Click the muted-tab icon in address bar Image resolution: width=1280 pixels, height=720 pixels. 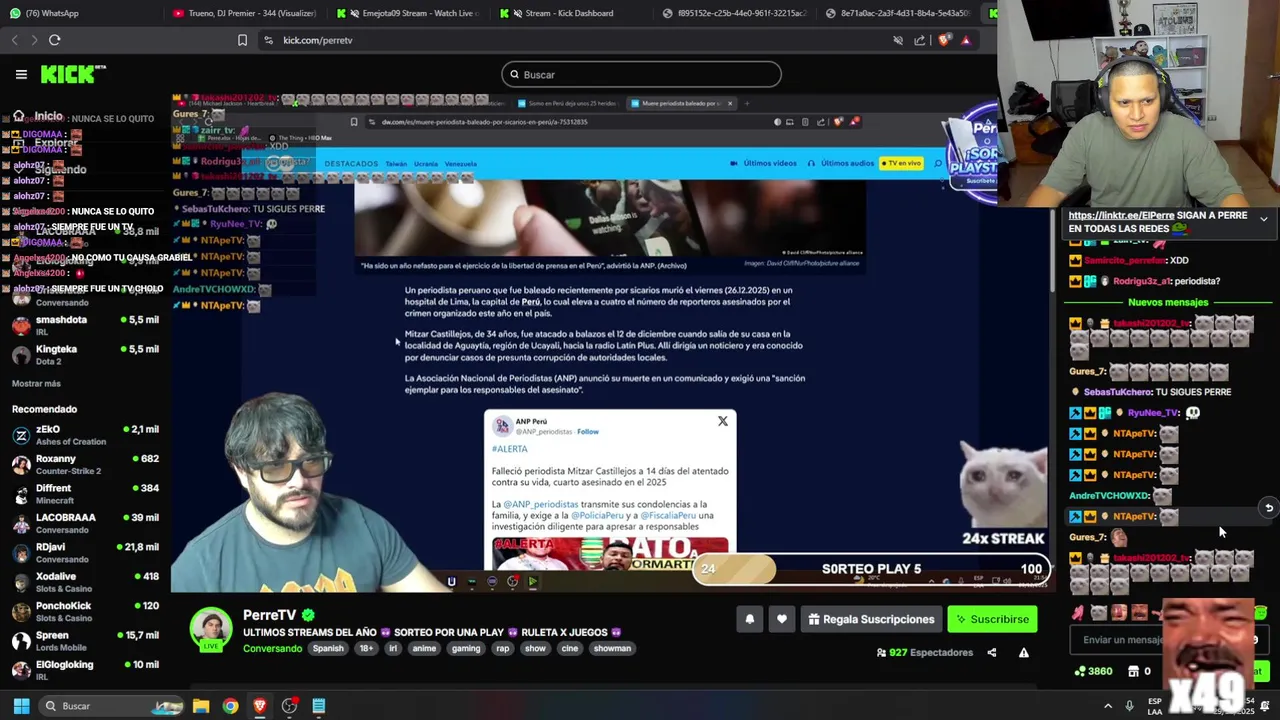coord(898,40)
